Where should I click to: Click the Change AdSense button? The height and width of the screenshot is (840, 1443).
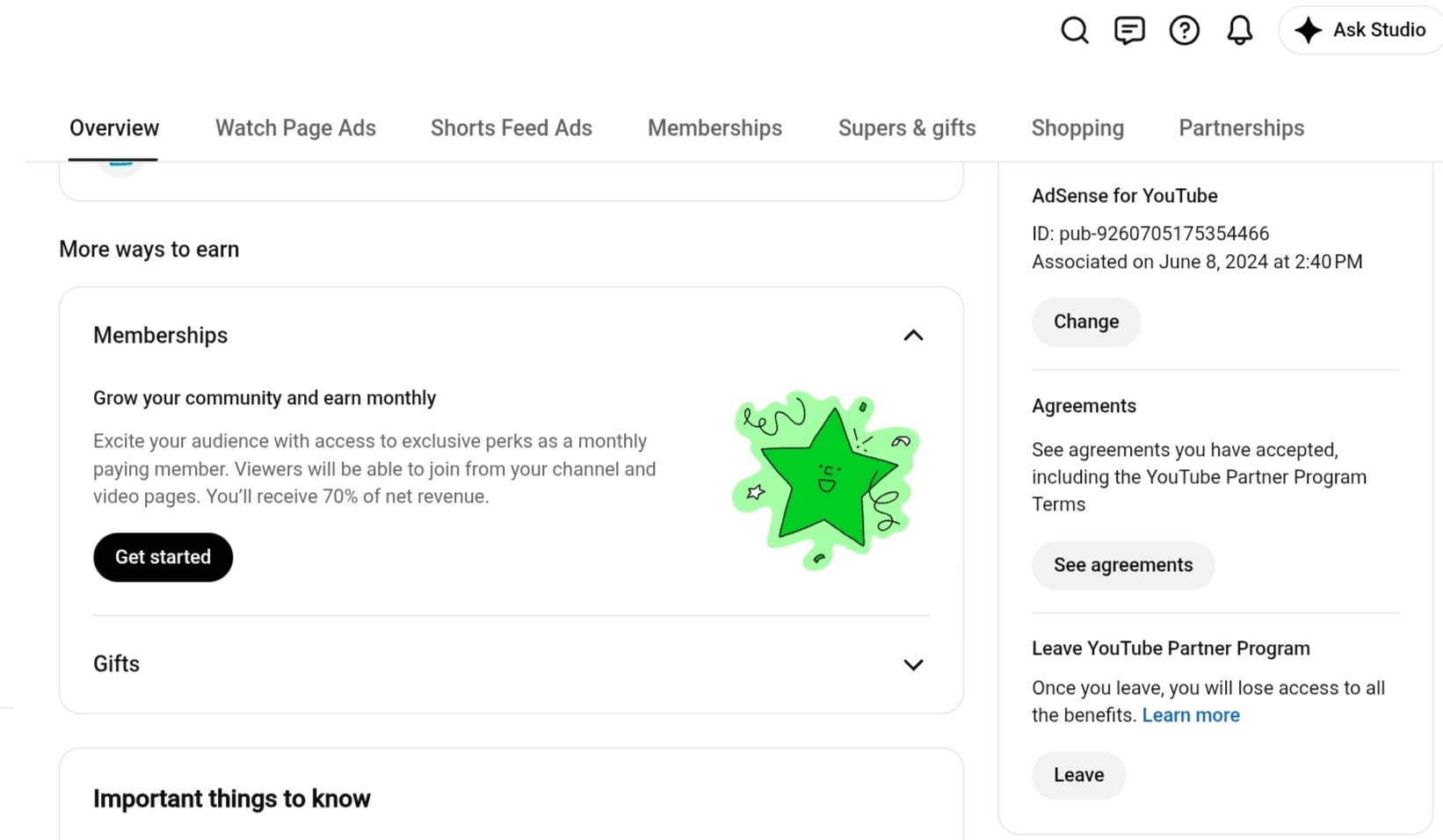pos(1086,322)
